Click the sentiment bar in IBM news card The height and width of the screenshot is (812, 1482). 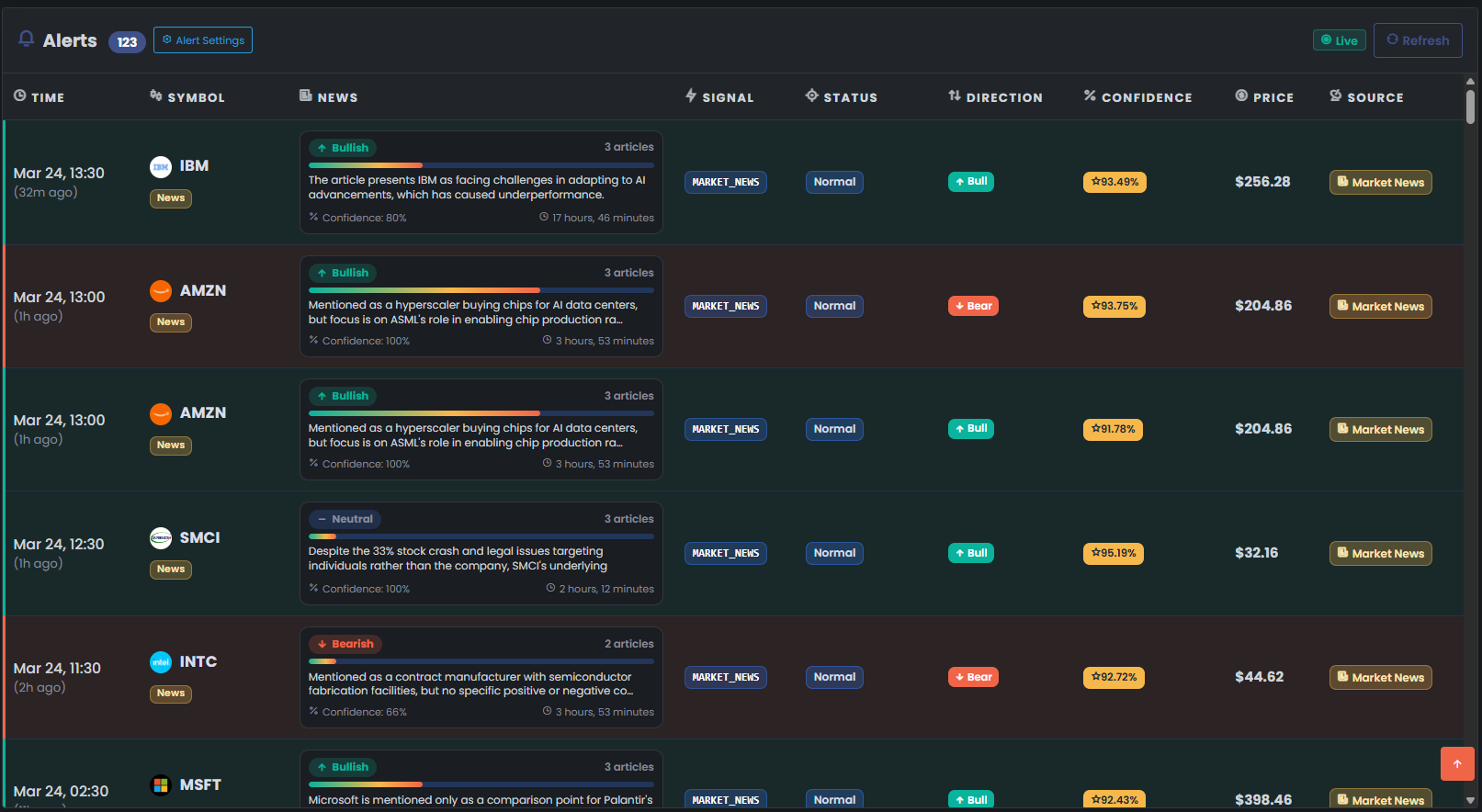coord(481,165)
